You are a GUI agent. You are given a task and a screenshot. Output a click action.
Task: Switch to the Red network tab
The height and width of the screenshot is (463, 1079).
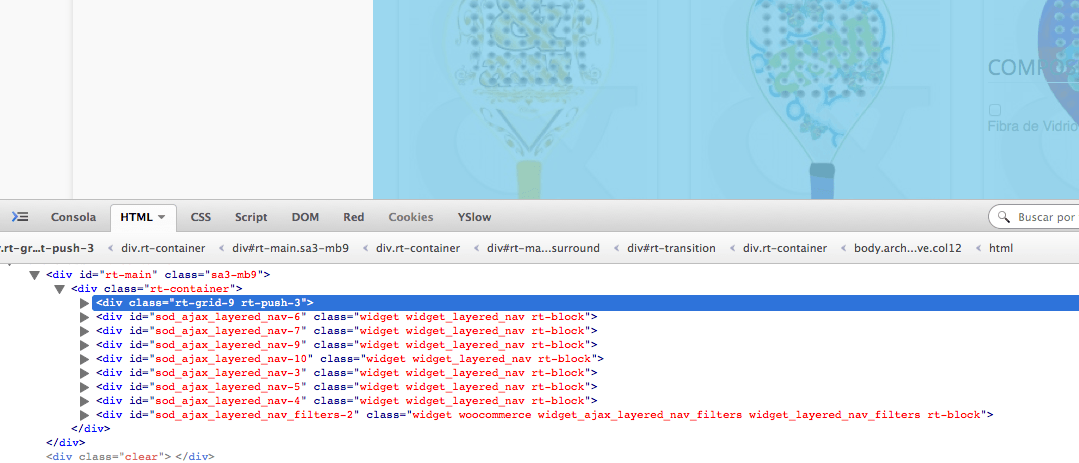(x=354, y=217)
